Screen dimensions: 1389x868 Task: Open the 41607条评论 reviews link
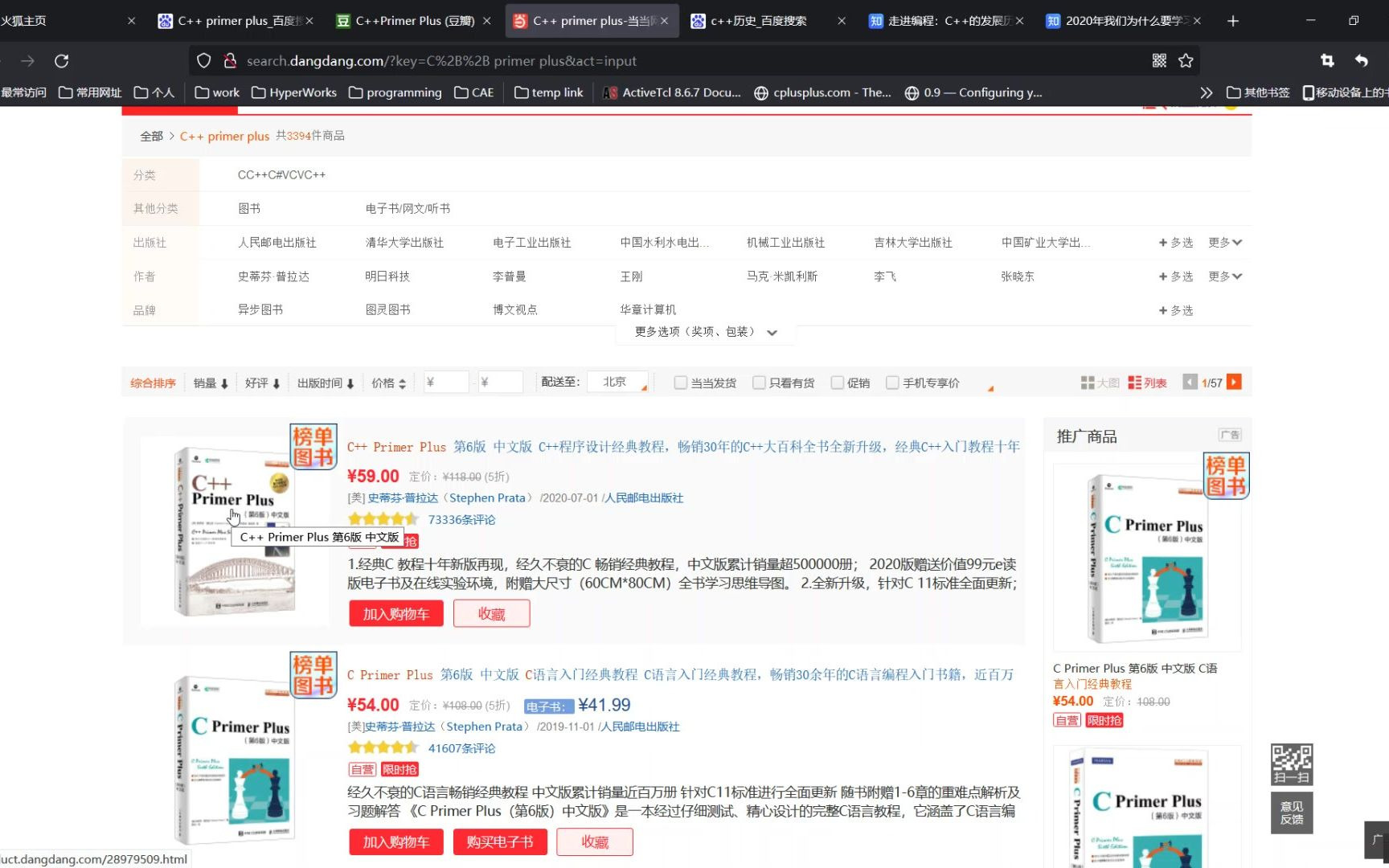[x=461, y=748]
